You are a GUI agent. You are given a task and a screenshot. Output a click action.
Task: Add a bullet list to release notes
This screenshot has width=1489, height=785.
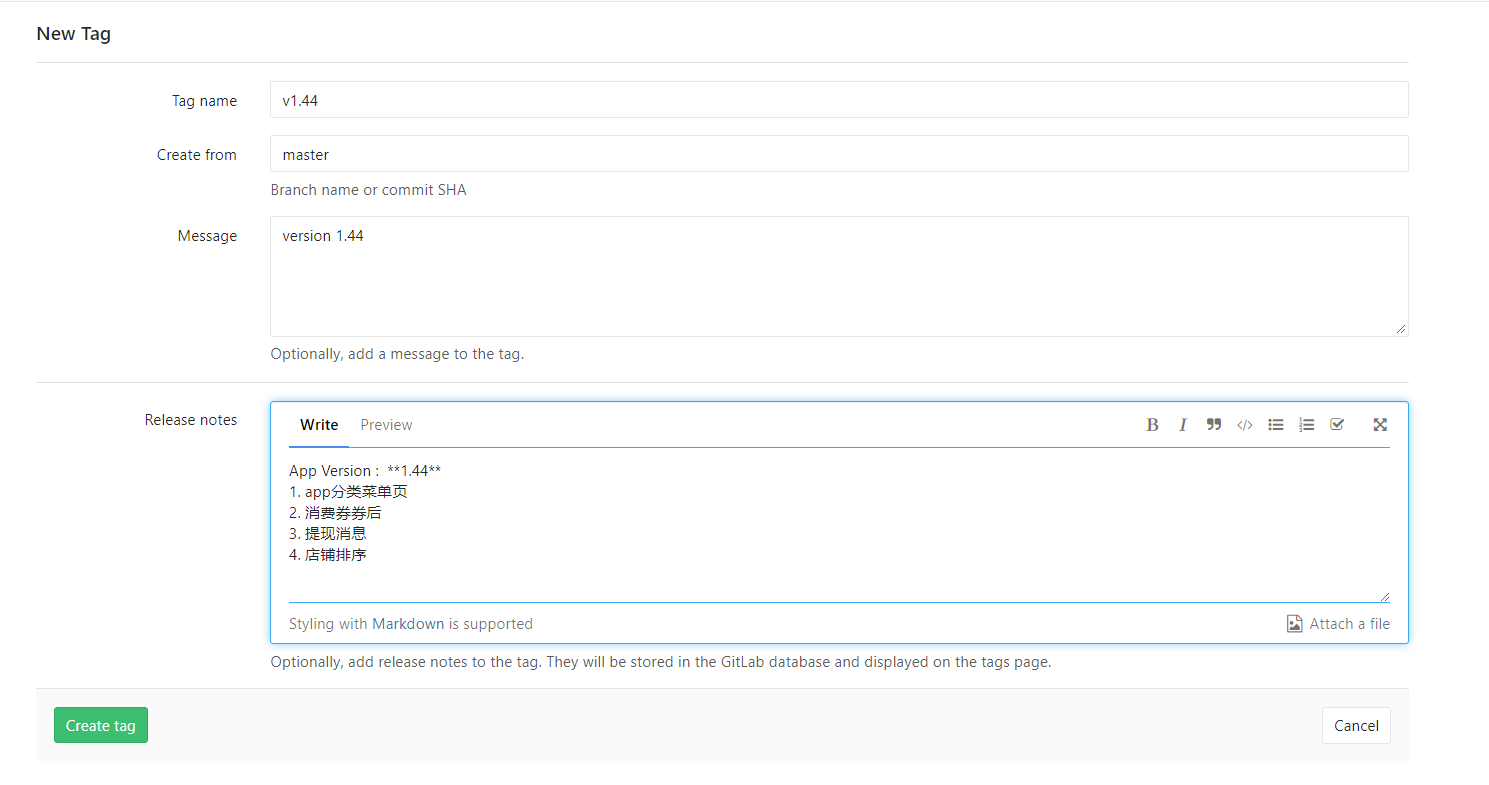pyautogui.click(x=1276, y=425)
